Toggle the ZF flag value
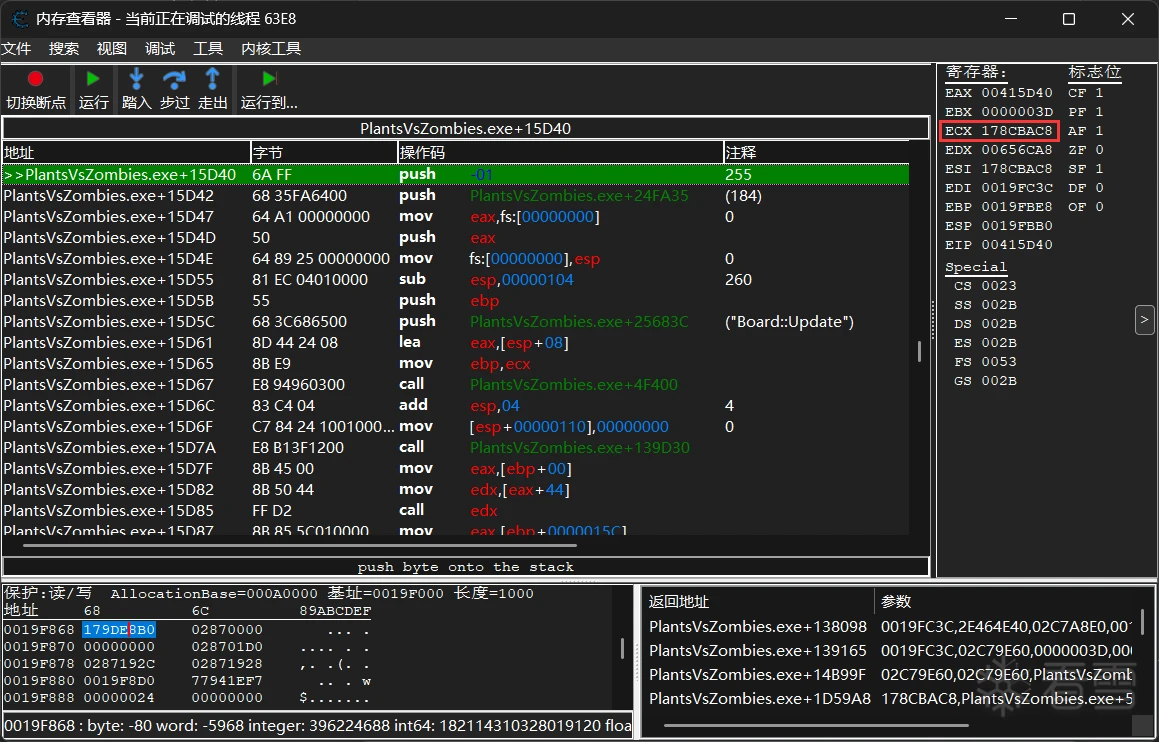This screenshot has width=1159, height=742. point(1085,150)
